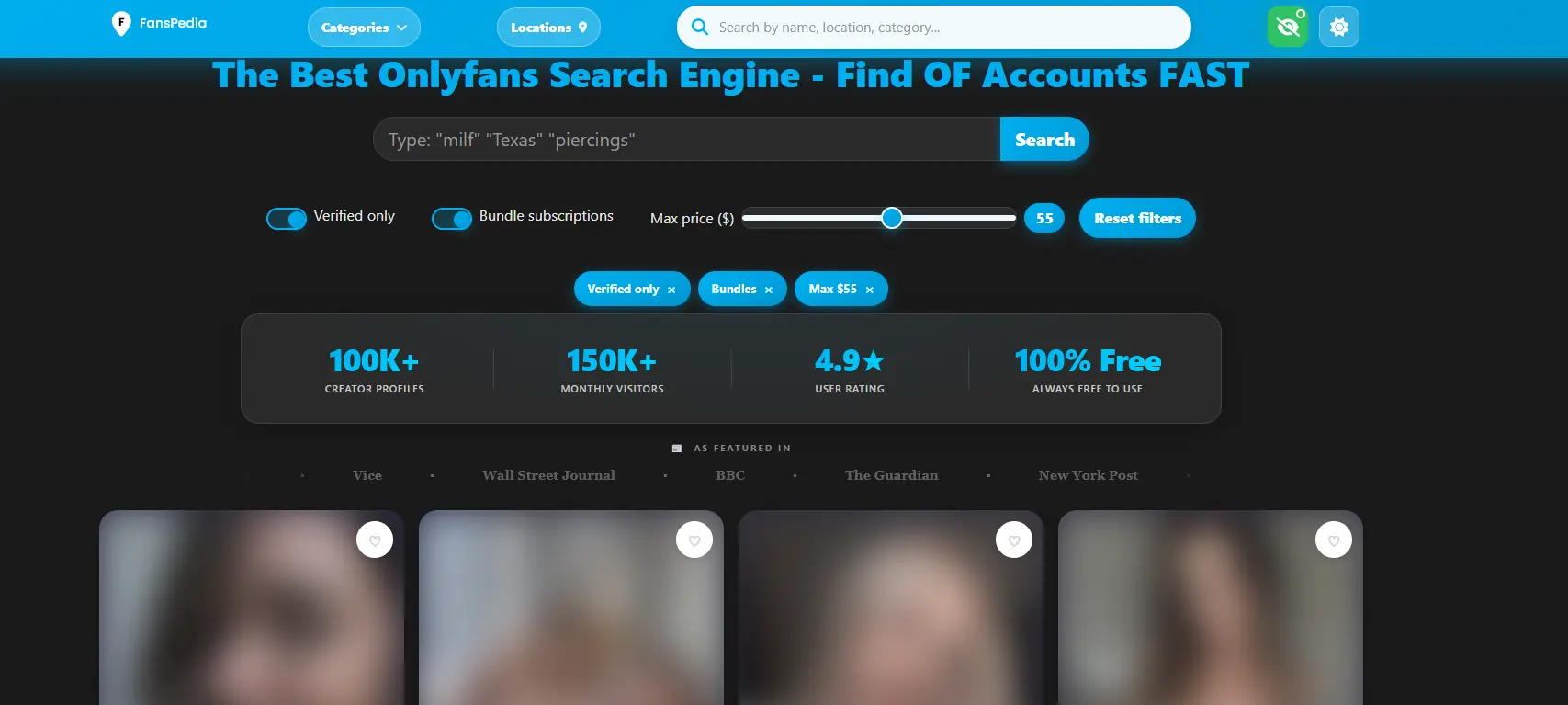
Task: Open the Locations dropdown
Action: pos(548,28)
